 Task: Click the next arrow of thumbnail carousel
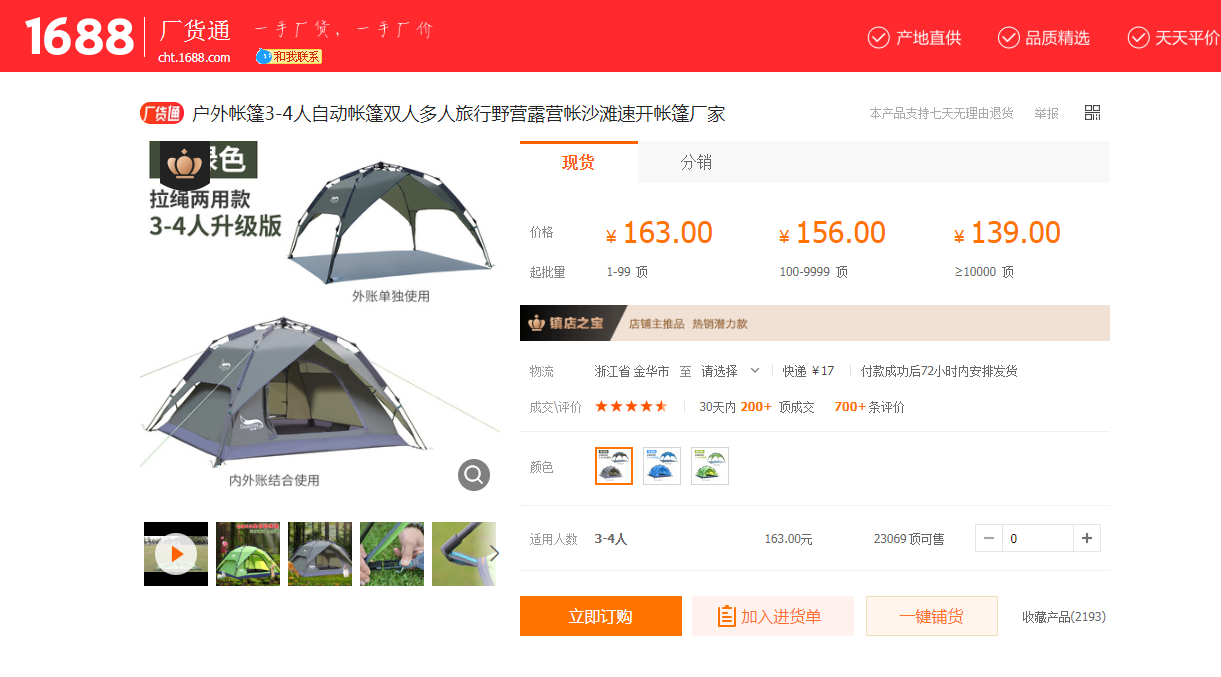(493, 554)
